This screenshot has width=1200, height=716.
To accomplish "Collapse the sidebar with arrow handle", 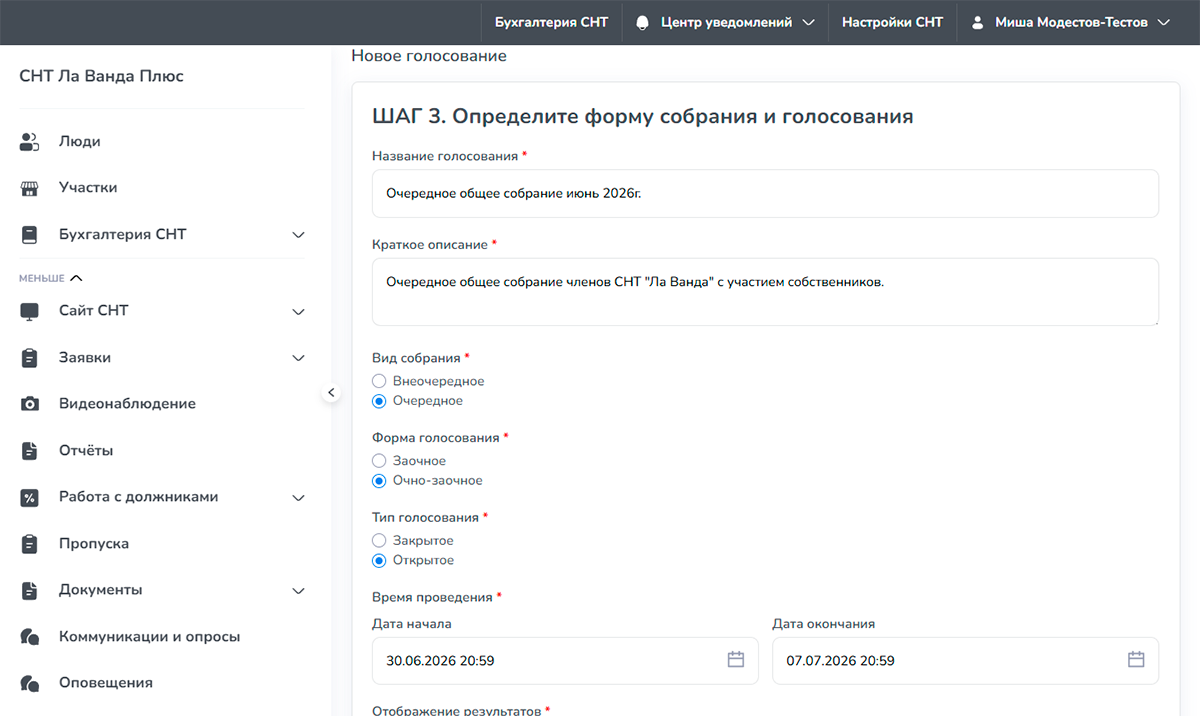I will [332, 393].
